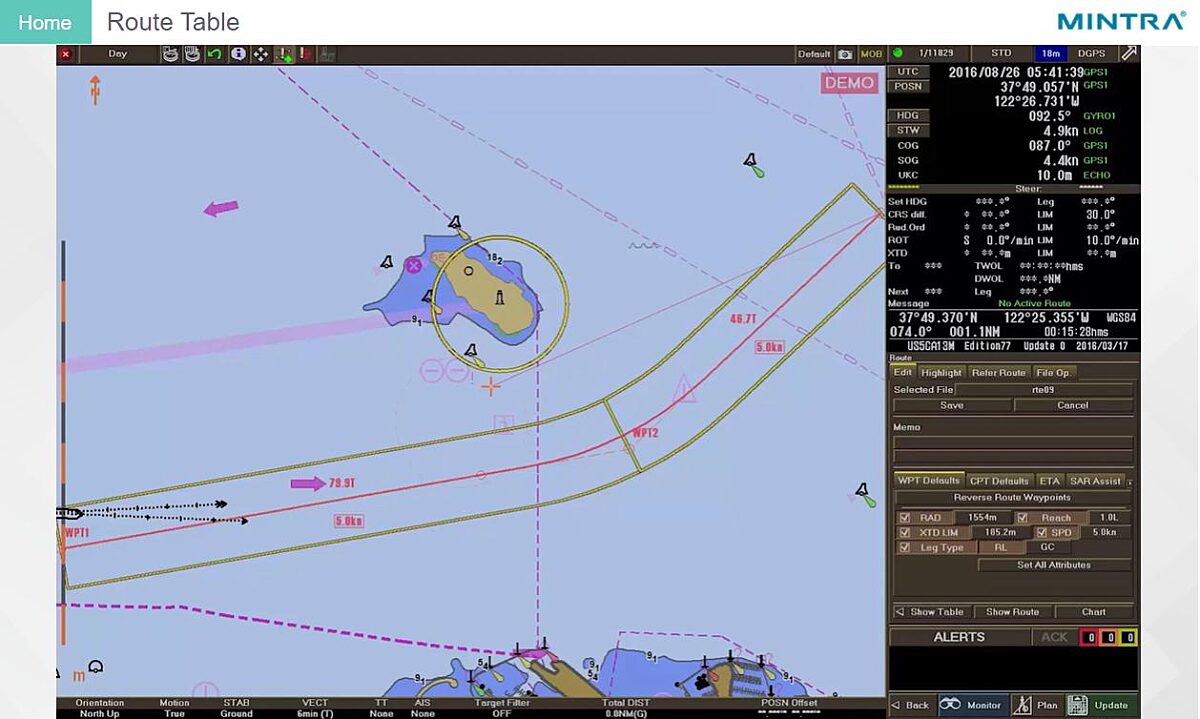
Task: Click Set All Attributes button
Action: pyautogui.click(x=1054, y=565)
